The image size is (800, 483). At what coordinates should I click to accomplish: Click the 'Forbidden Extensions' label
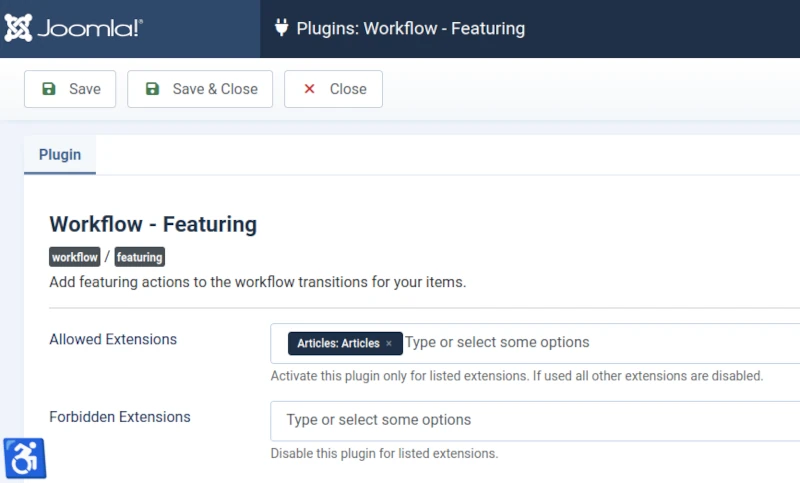pyautogui.click(x=119, y=417)
